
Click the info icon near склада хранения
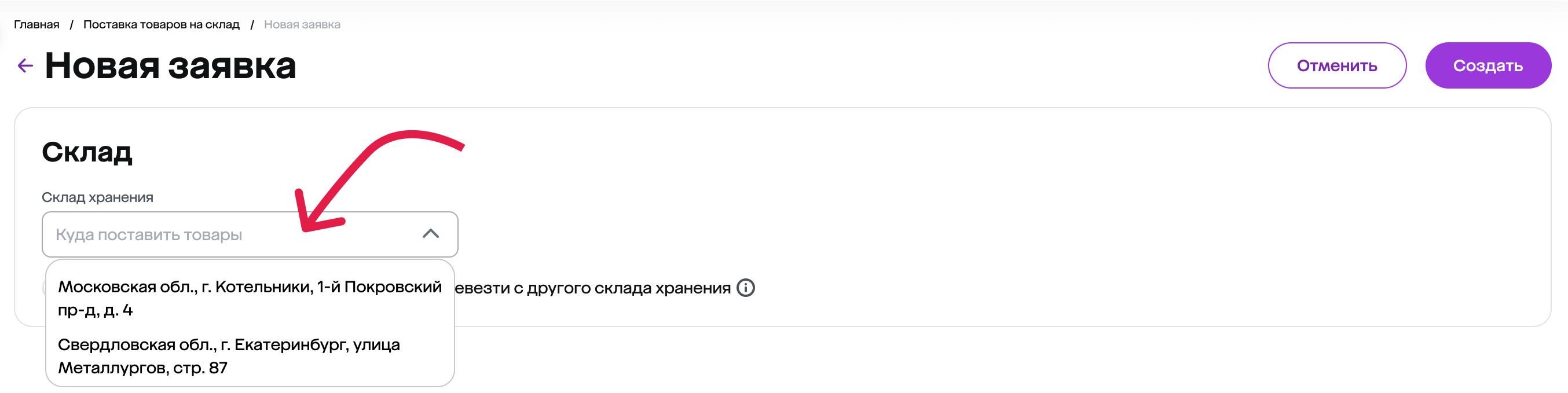[x=745, y=288]
